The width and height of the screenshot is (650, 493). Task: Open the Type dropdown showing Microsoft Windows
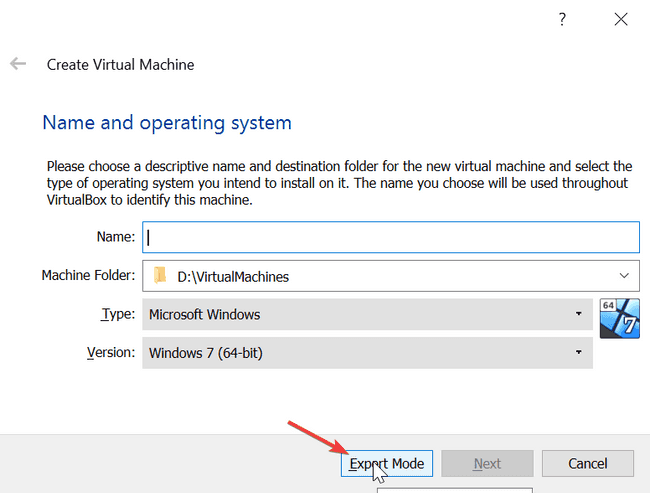(x=367, y=314)
